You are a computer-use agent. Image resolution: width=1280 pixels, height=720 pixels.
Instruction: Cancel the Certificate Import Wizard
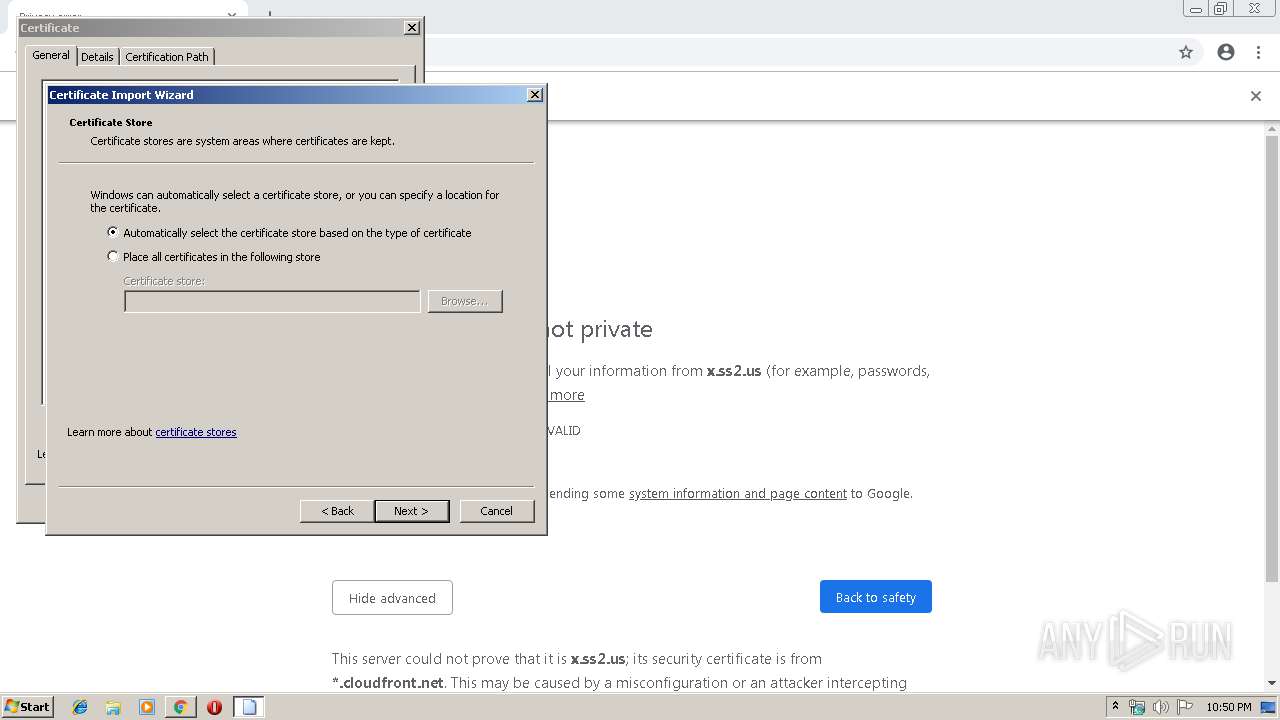[497, 511]
